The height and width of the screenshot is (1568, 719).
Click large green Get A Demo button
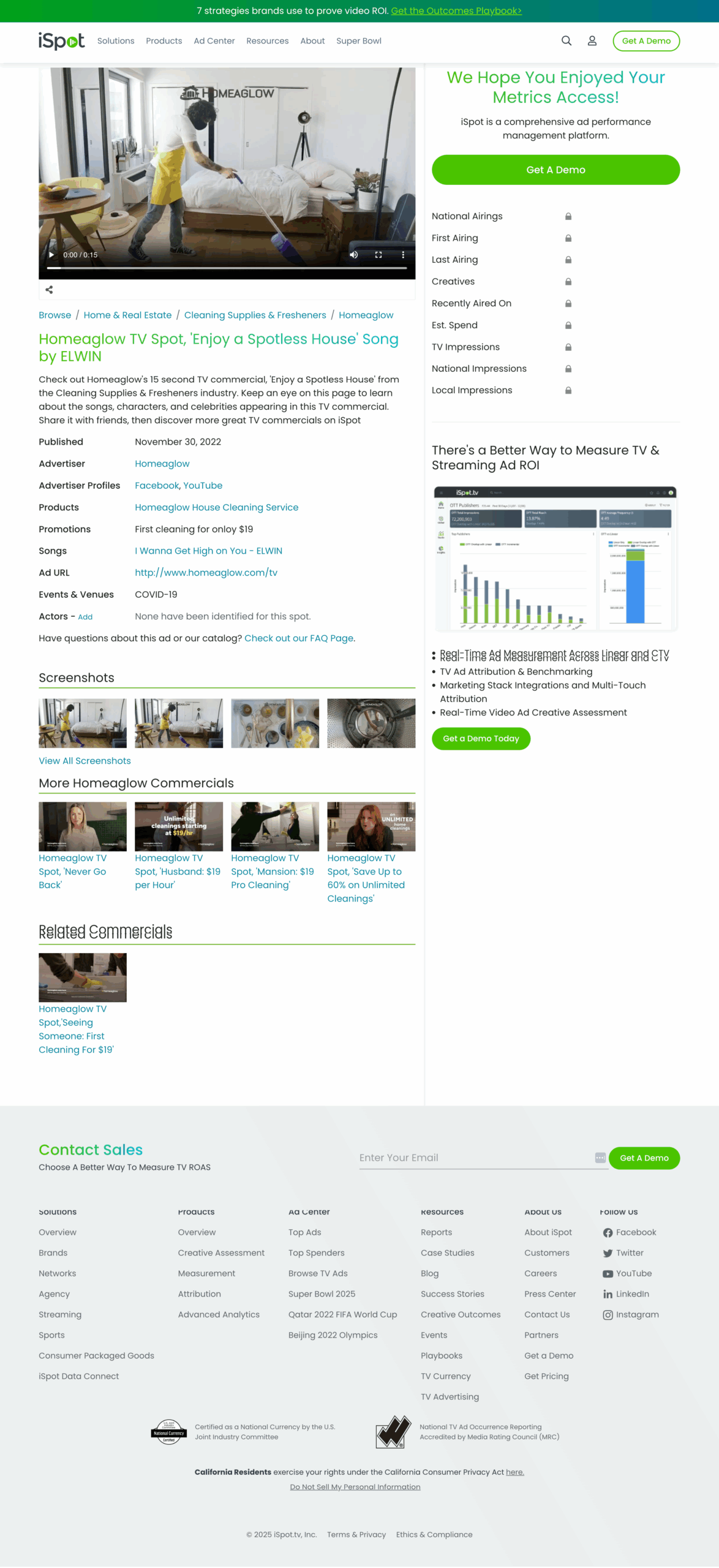click(x=555, y=170)
